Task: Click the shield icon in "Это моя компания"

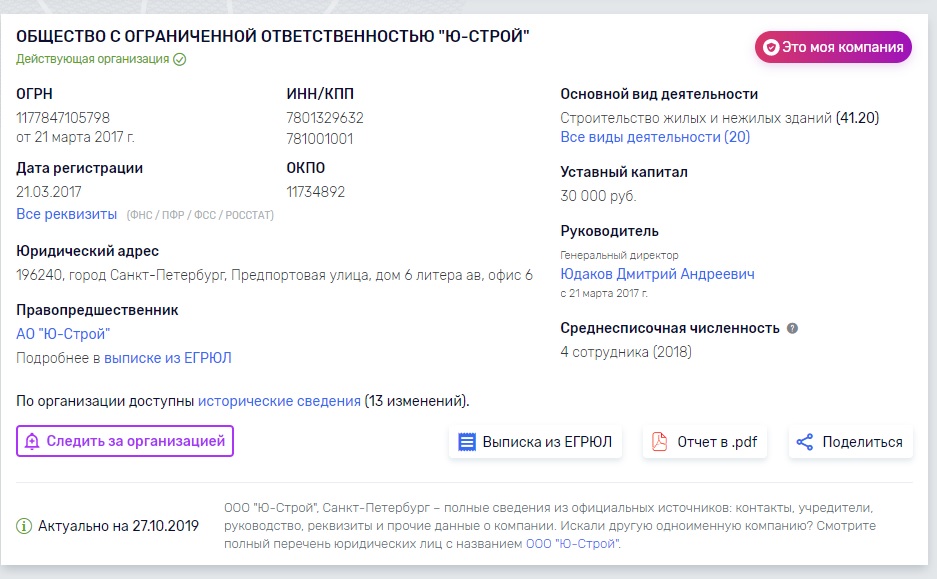Action: pyautogui.click(x=771, y=47)
